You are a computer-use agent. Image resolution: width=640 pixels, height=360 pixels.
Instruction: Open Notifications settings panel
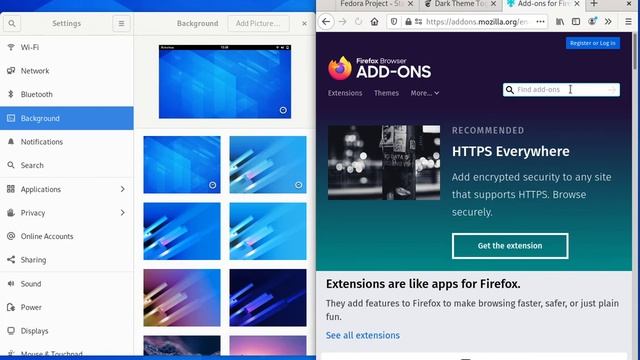(67, 142)
